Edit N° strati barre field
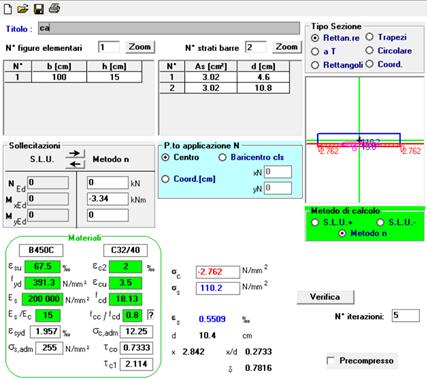Image resolution: width=427 pixels, height=379 pixels. (256, 47)
